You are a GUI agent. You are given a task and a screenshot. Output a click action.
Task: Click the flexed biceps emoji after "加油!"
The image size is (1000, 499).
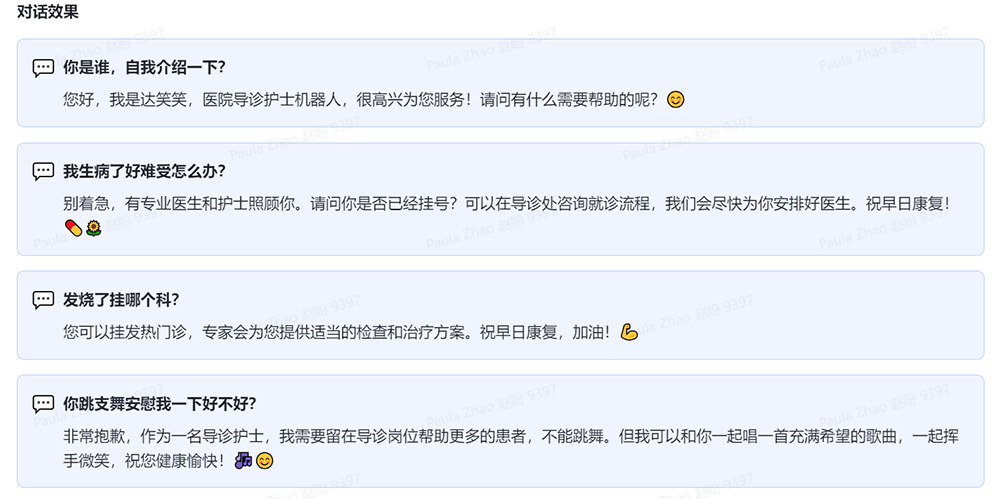coord(628,332)
